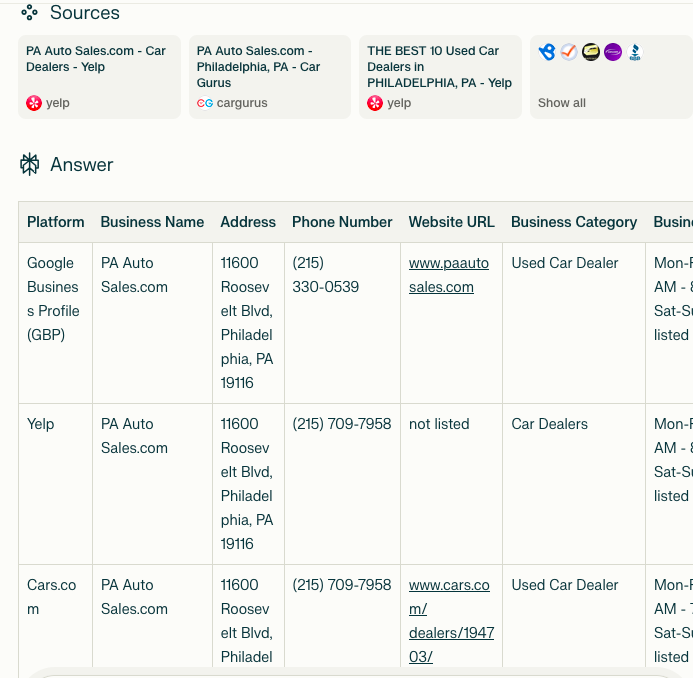
Task: Visit the www.paautosales.com link
Action: click(448, 275)
